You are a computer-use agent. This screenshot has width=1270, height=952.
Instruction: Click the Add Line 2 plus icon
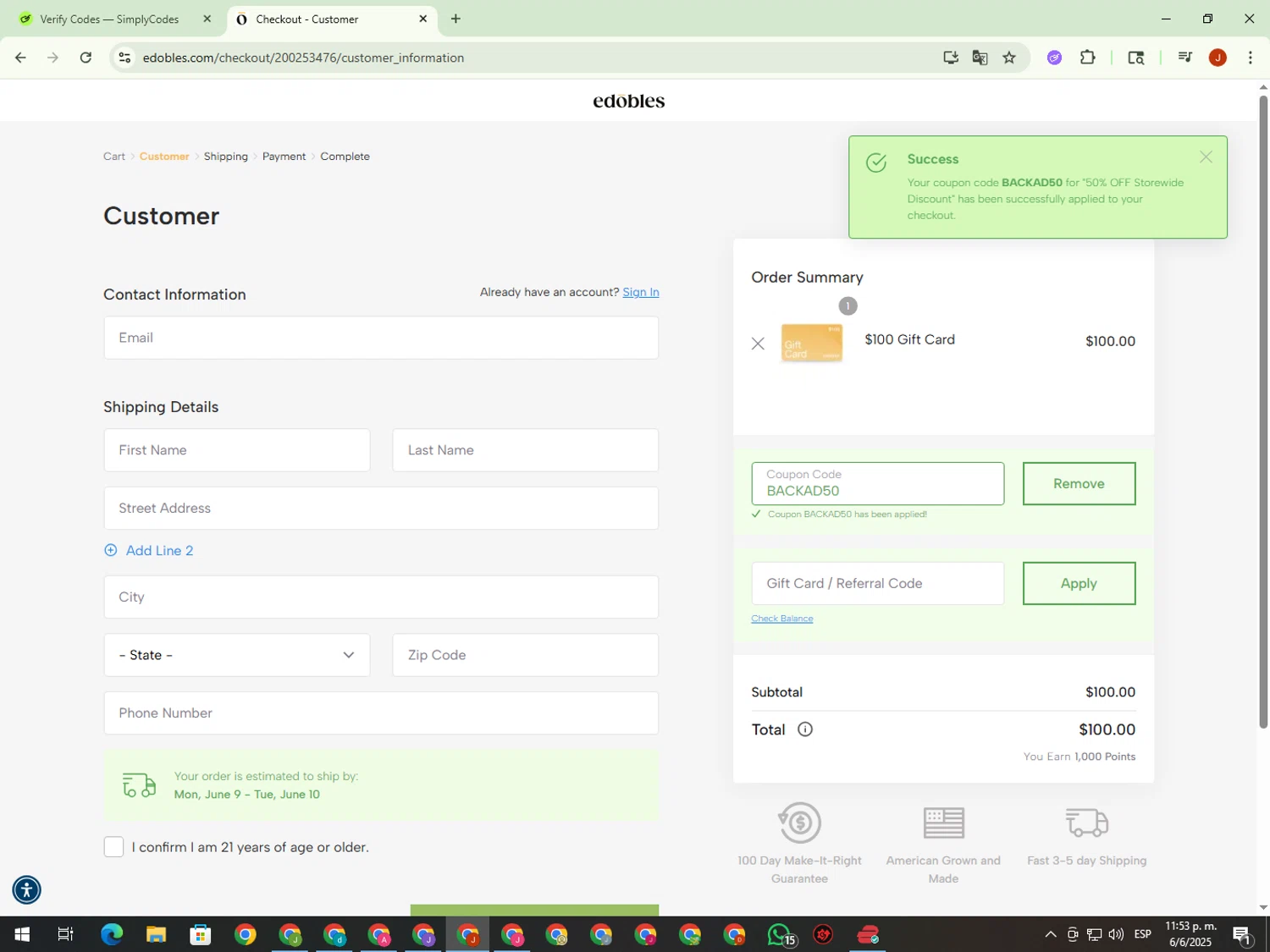point(110,550)
